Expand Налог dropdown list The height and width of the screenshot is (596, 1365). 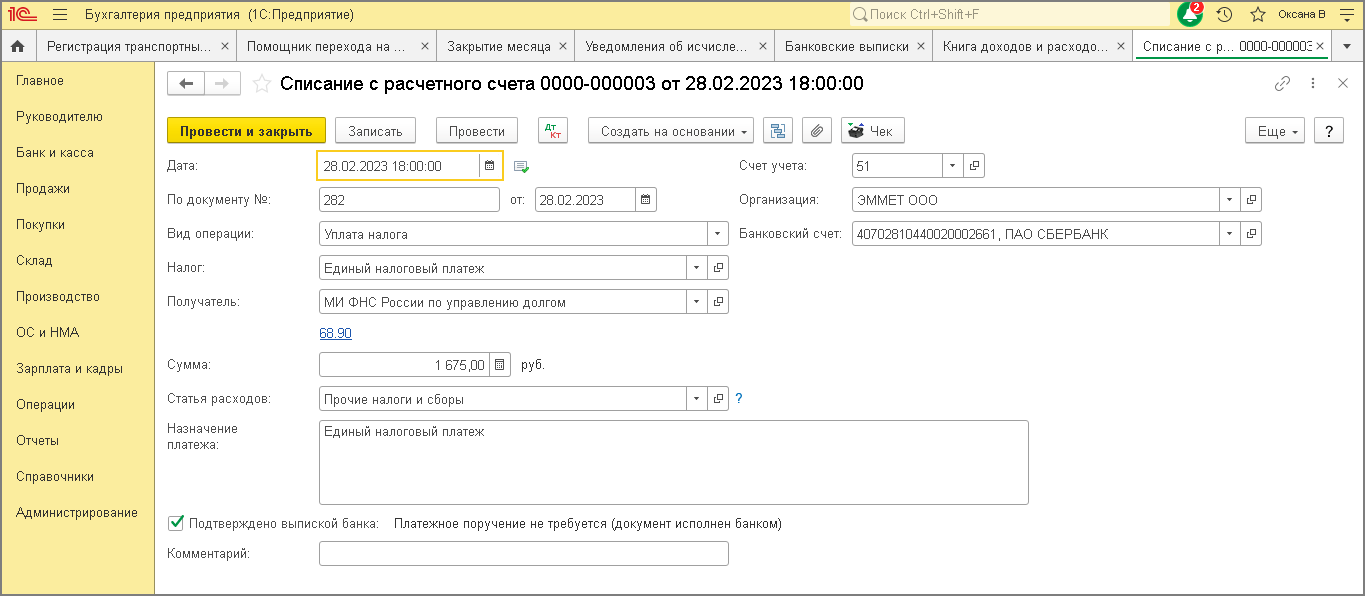(x=698, y=268)
